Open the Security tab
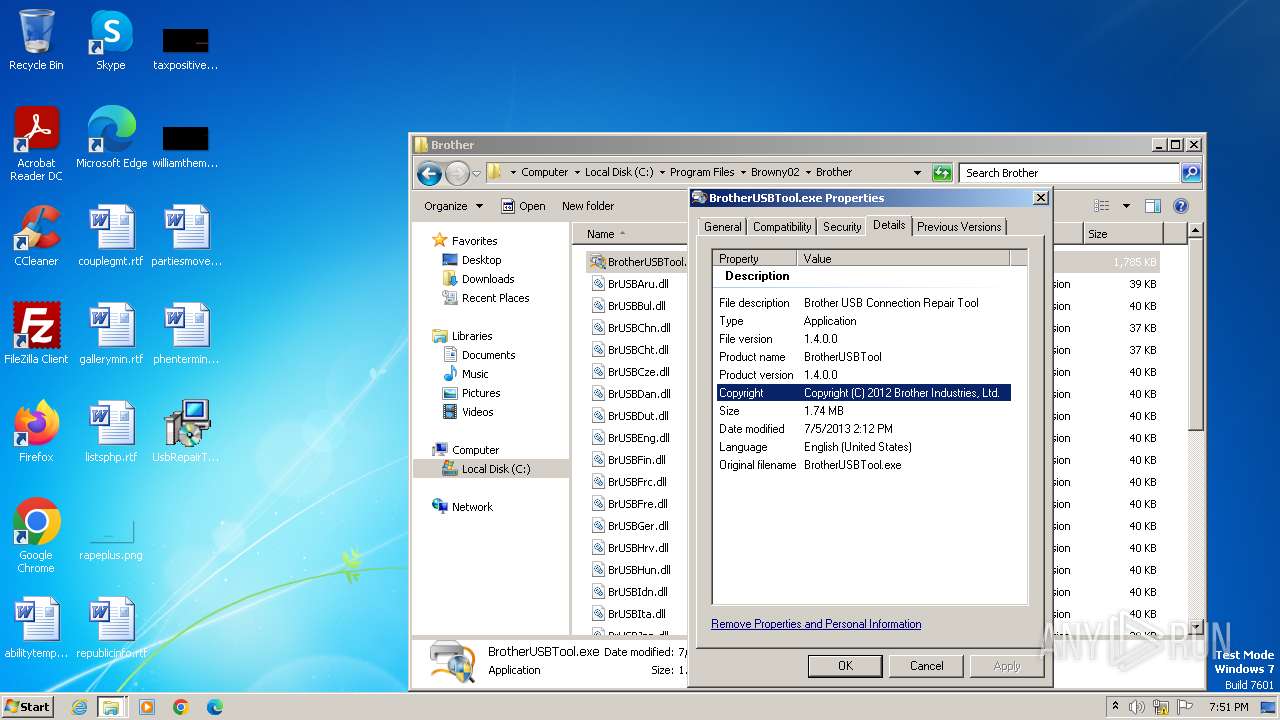The width and height of the screenshot is (1280, 720). 842,227
